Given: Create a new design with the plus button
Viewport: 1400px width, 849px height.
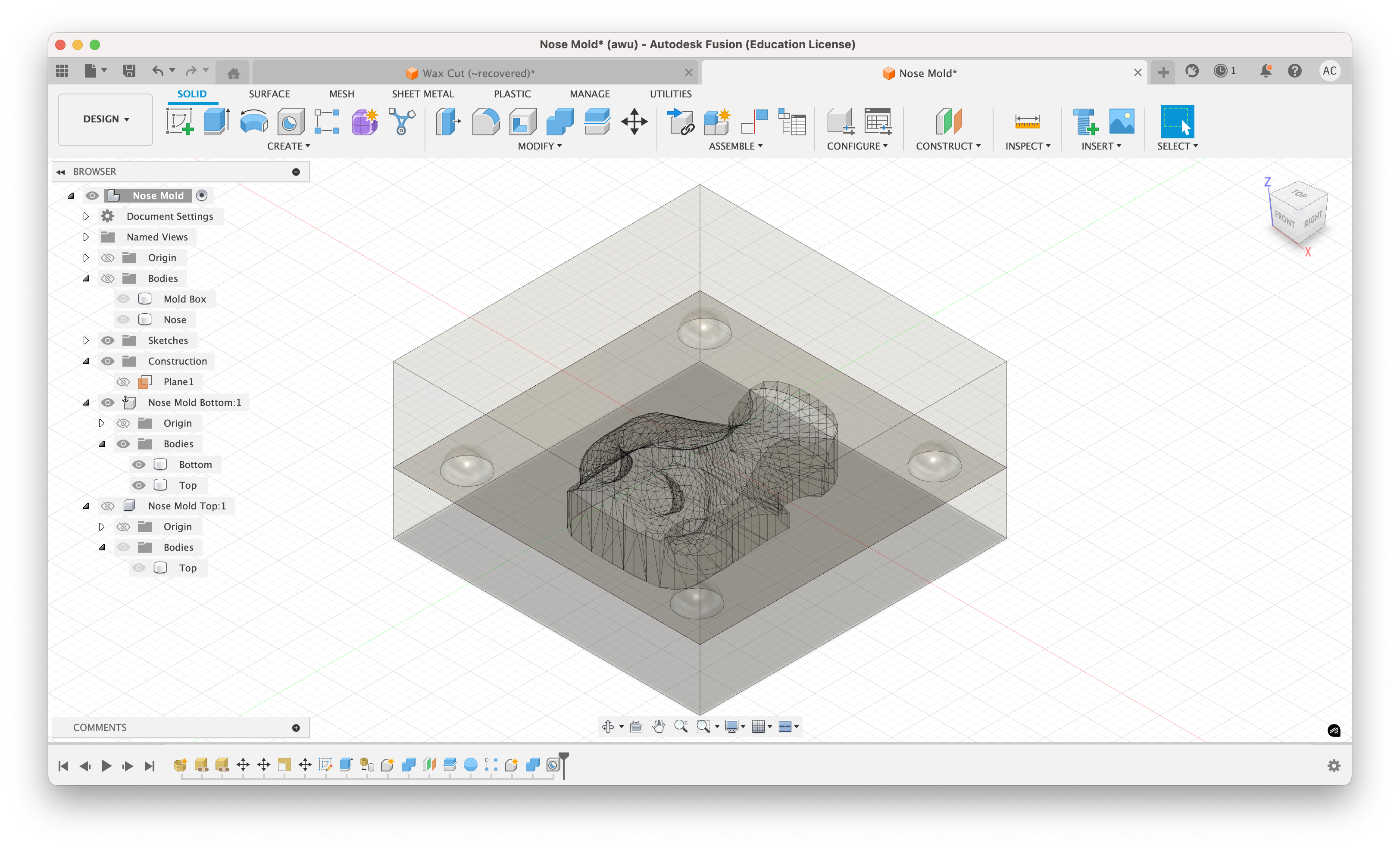Looking at the screenshot, I should coord(1162,72).
